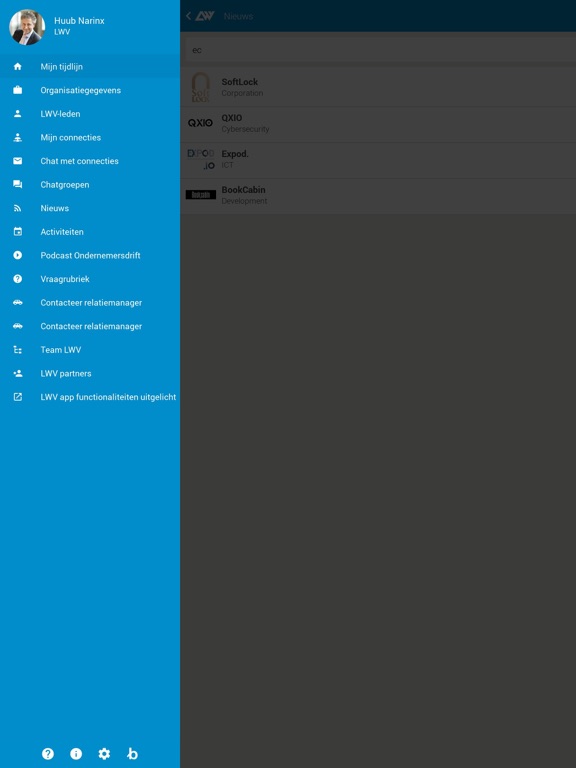Open Mijn tijdlijn menu item

(90, 67)
